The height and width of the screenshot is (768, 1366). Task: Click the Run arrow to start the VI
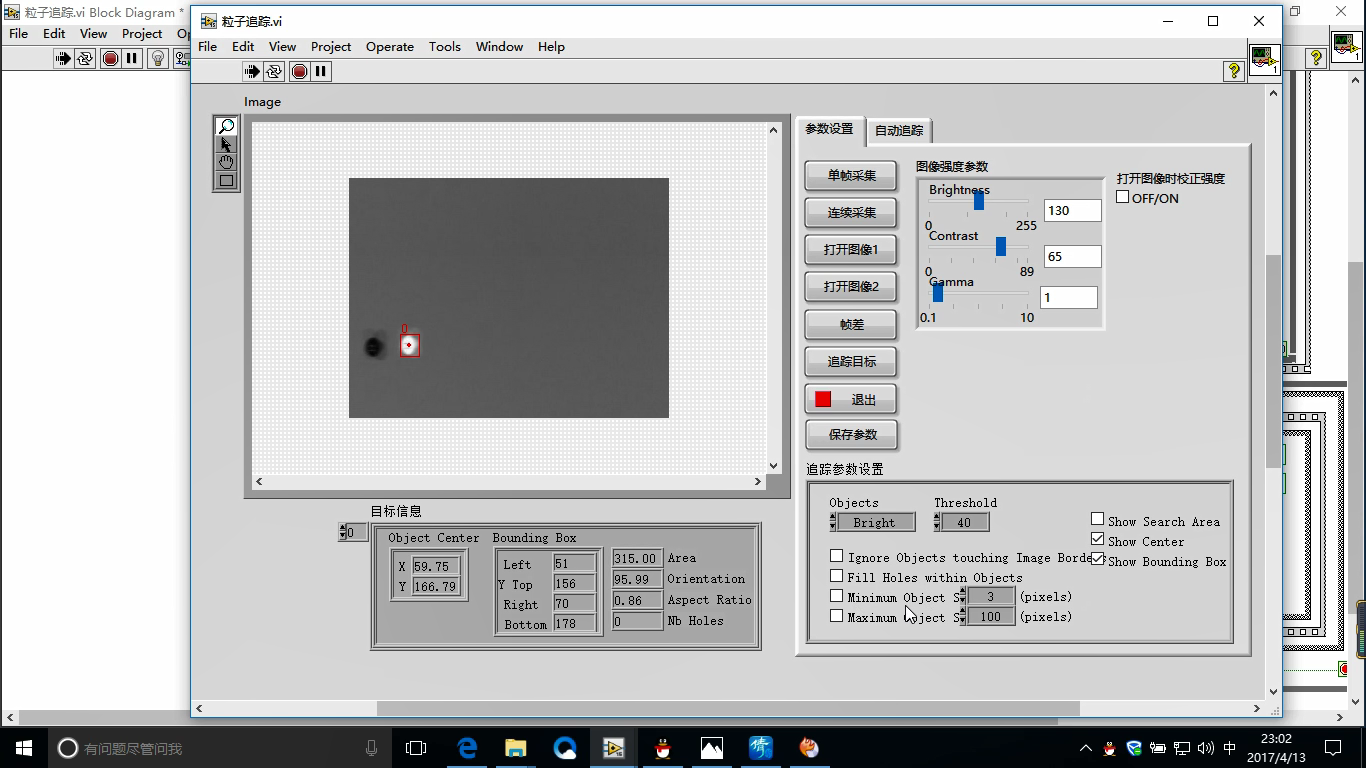click(x=252, y=71)
